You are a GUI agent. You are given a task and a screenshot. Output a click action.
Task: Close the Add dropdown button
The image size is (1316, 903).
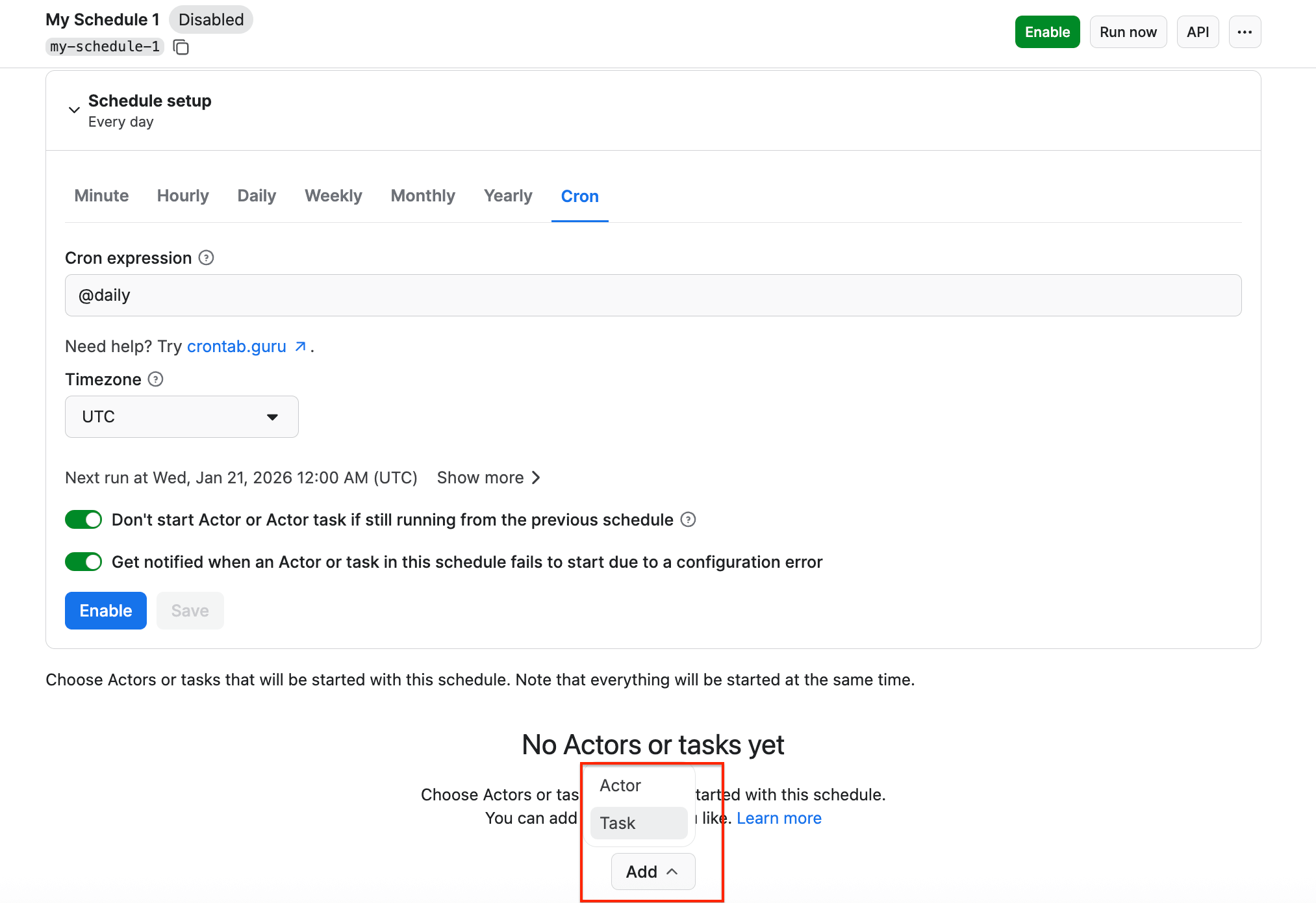[x=652, y=872]
